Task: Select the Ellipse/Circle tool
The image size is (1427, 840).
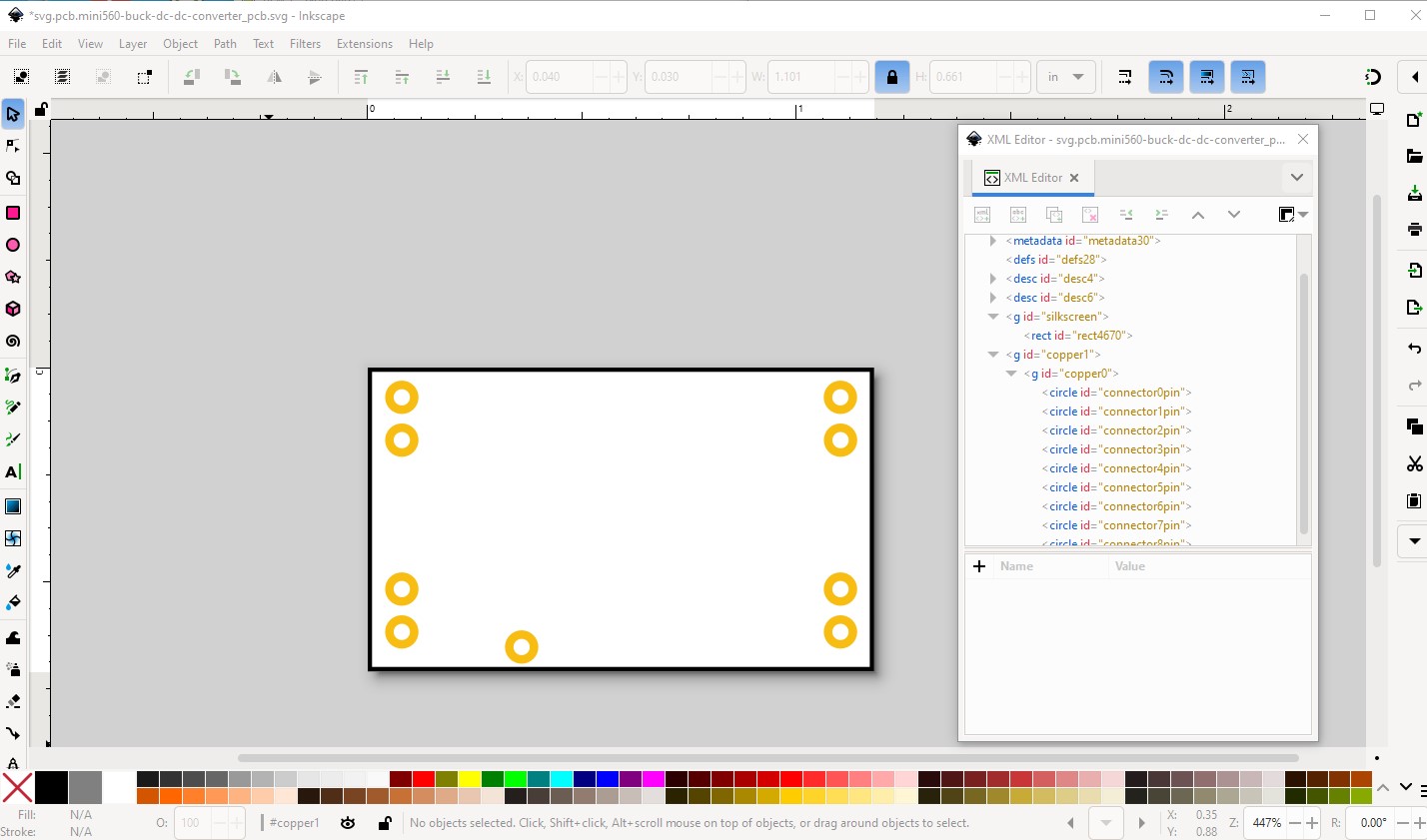Action: click(x=13, y=245)
